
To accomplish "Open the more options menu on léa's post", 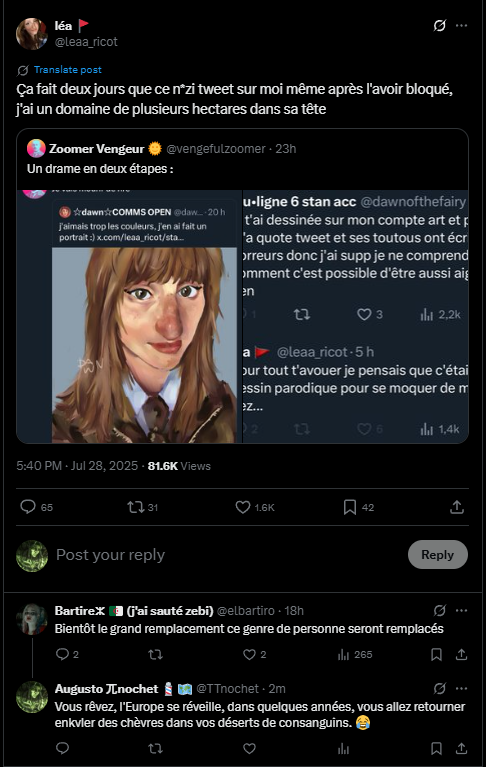I will [x=461, y=25].
